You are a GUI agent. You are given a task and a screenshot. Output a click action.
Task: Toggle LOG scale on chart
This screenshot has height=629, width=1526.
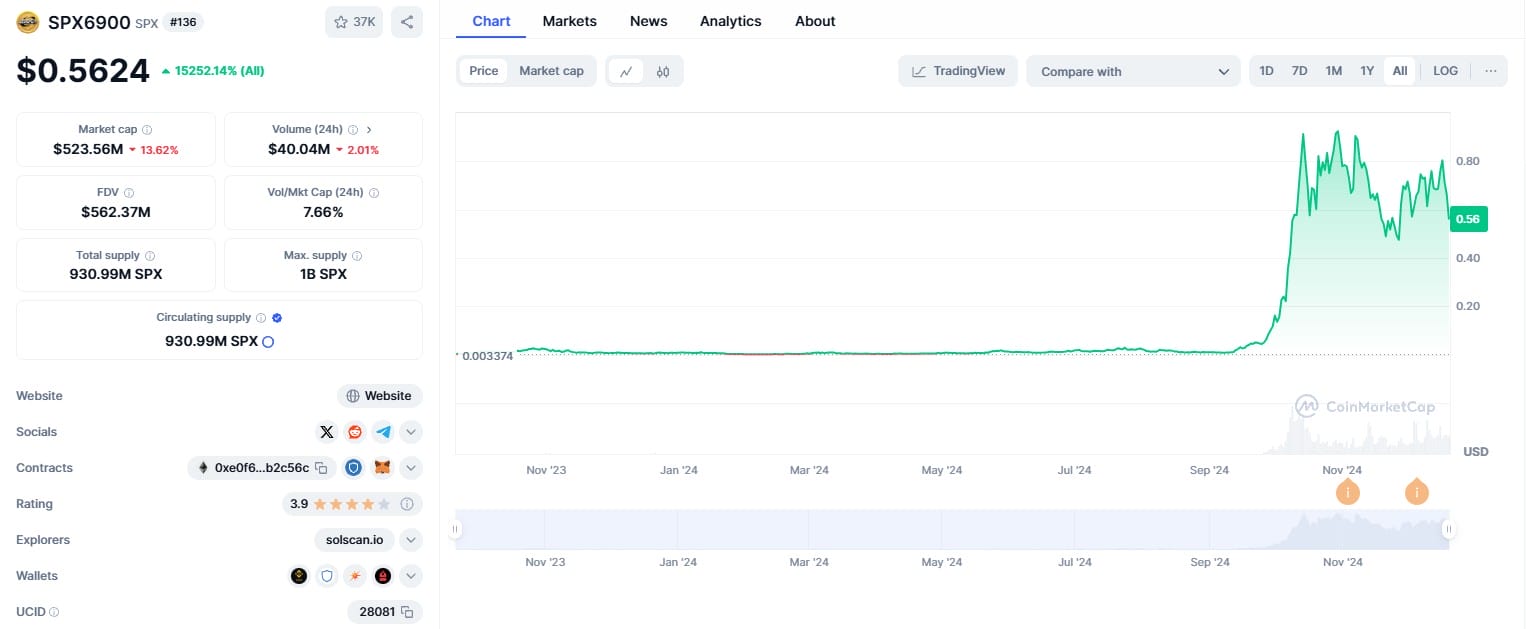coord(1446,71)
